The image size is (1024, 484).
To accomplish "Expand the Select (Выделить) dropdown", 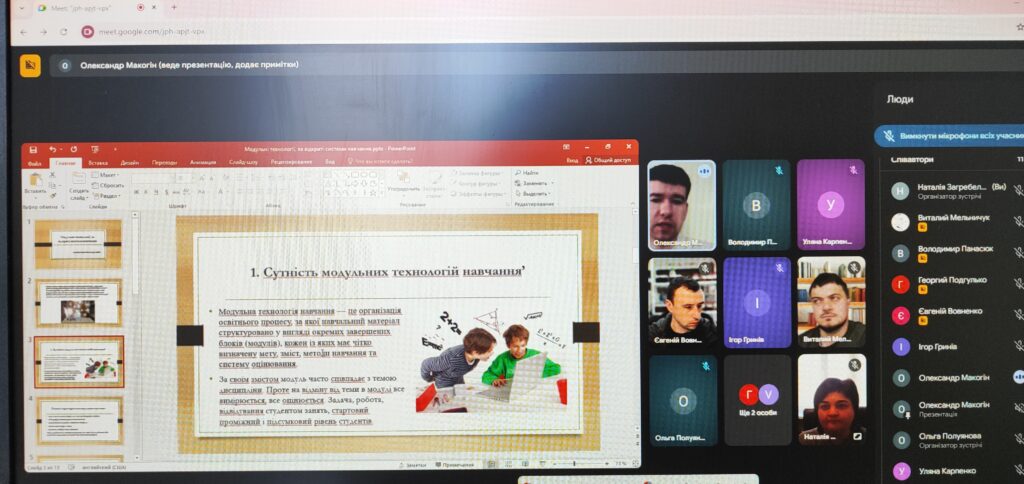I will (533, 194).
